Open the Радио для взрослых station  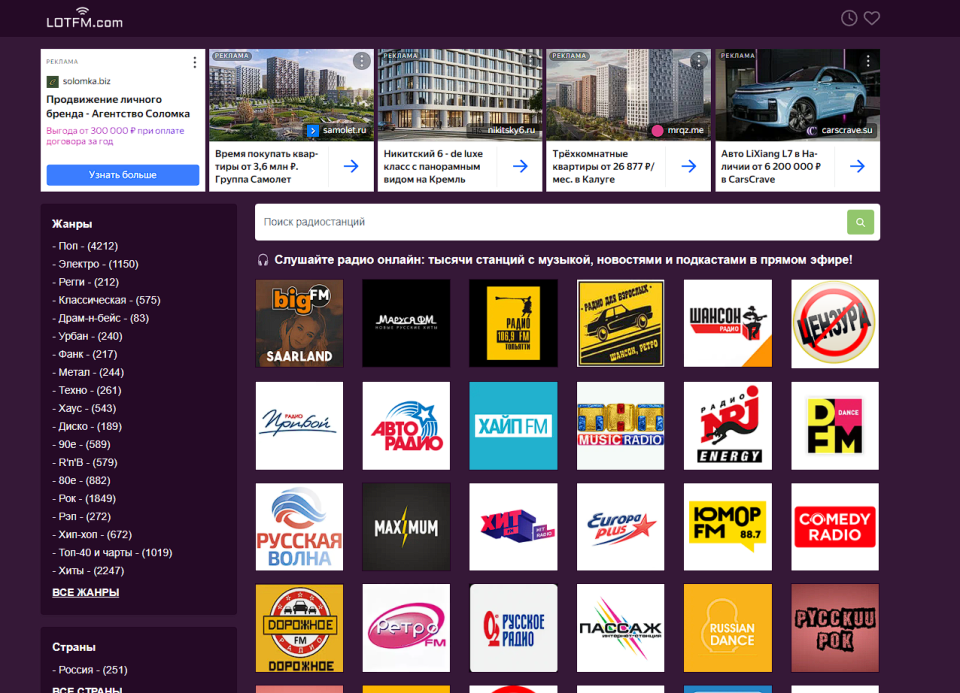620,324
